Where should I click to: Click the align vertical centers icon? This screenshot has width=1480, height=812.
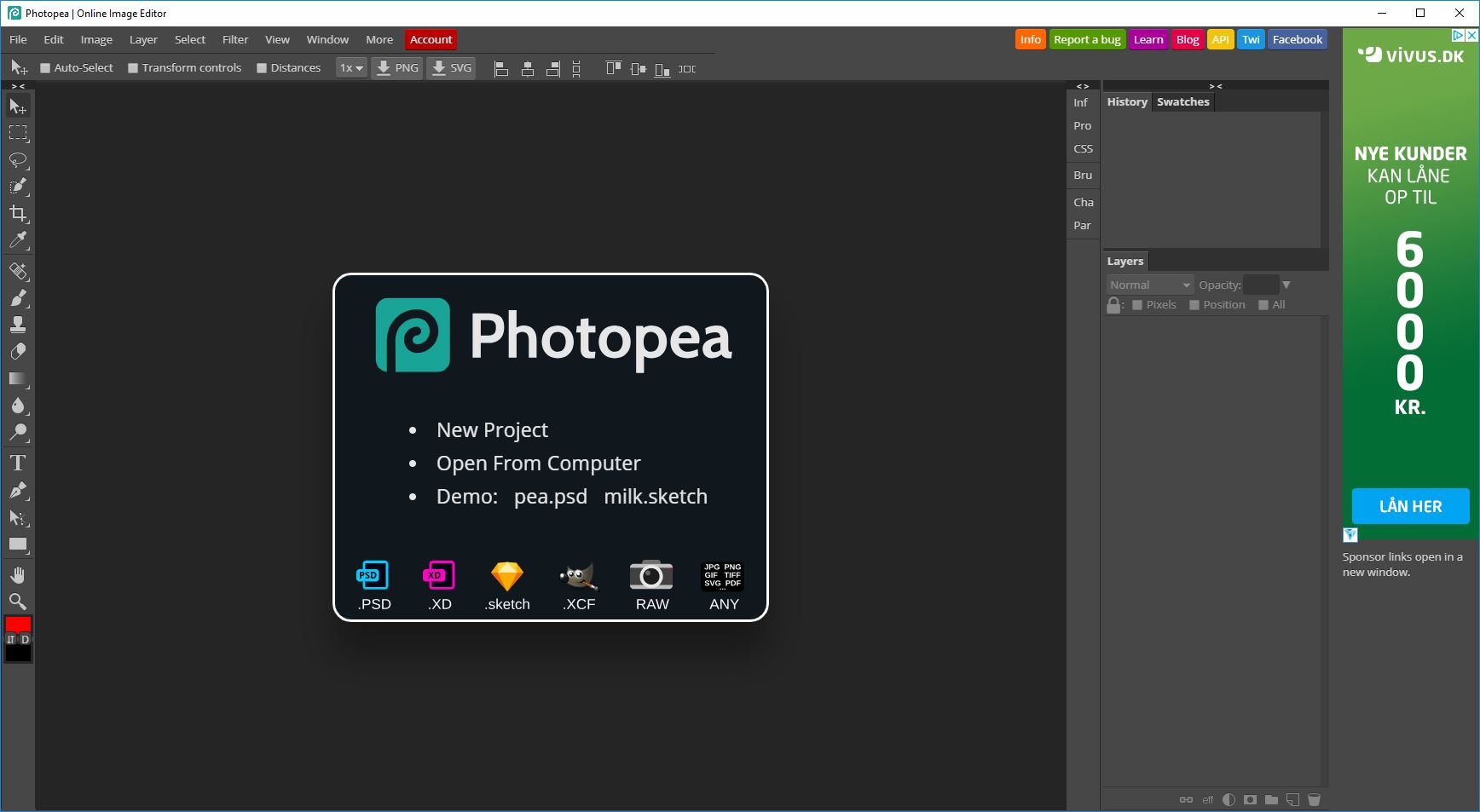coord(638,68)
